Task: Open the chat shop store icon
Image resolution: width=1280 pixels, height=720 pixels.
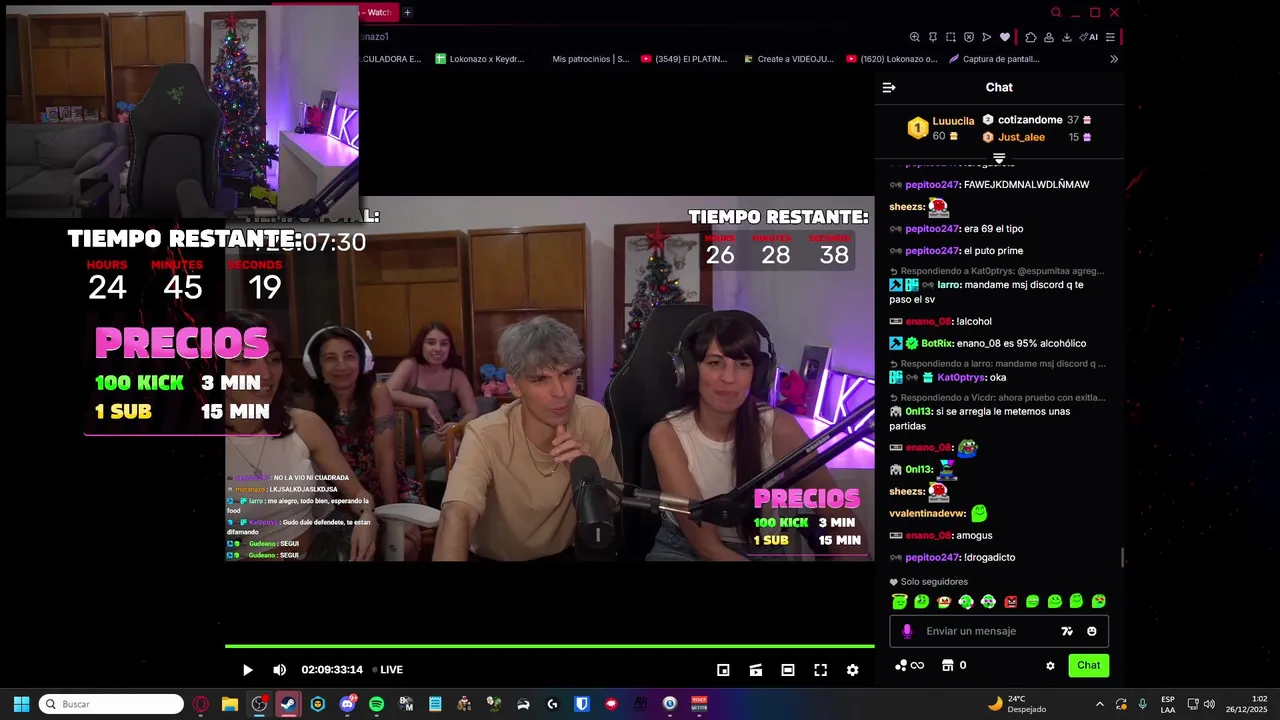Action: (x=947, y=665)
